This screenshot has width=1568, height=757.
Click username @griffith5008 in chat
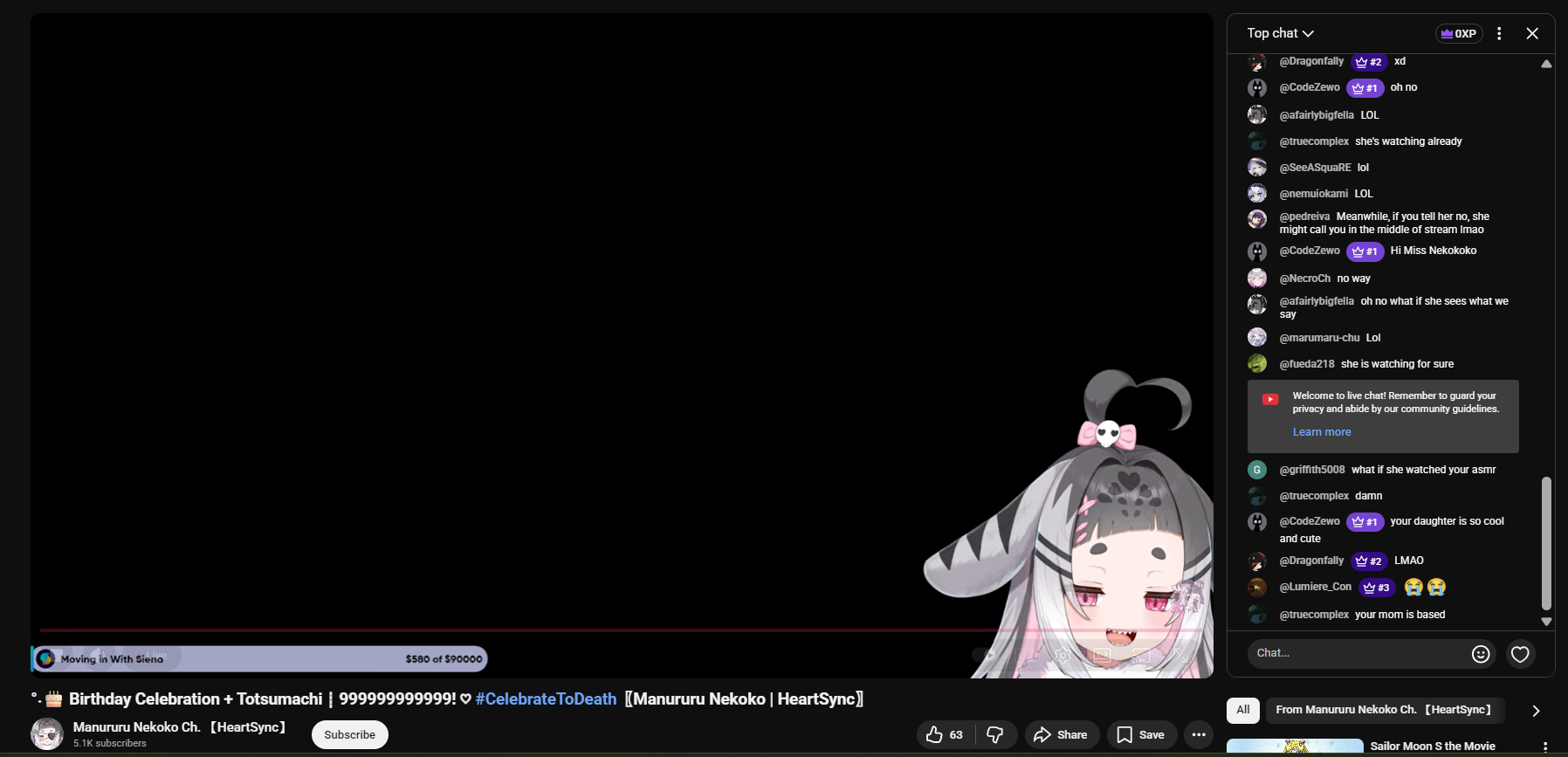(1312, 470)
